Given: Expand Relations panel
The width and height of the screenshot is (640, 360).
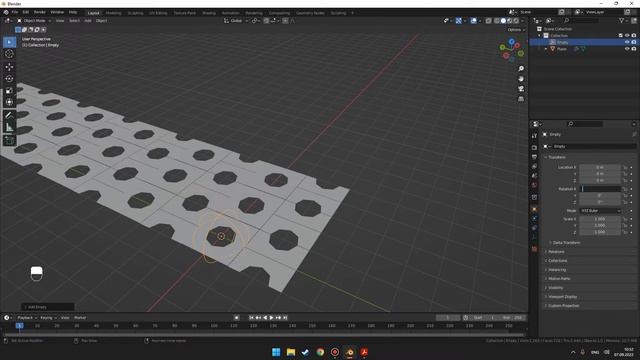Looking at the screenshot, I should click(556, 251).
